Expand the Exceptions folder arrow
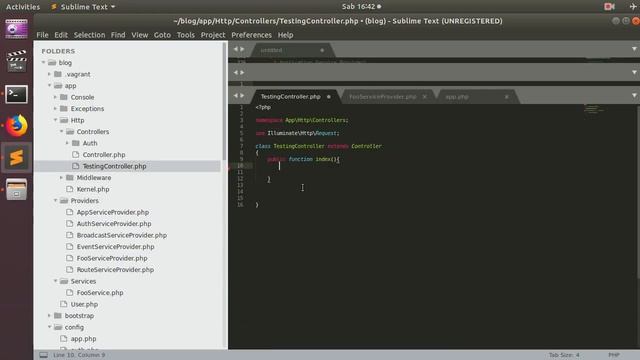640x360 pixels. [x=55, y=109]
